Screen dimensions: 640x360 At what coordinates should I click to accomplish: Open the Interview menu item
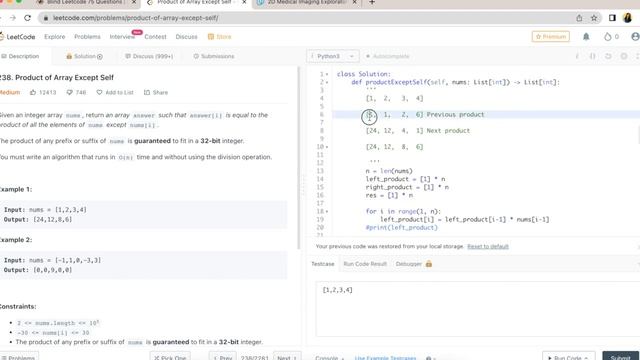tap(122, 37)
